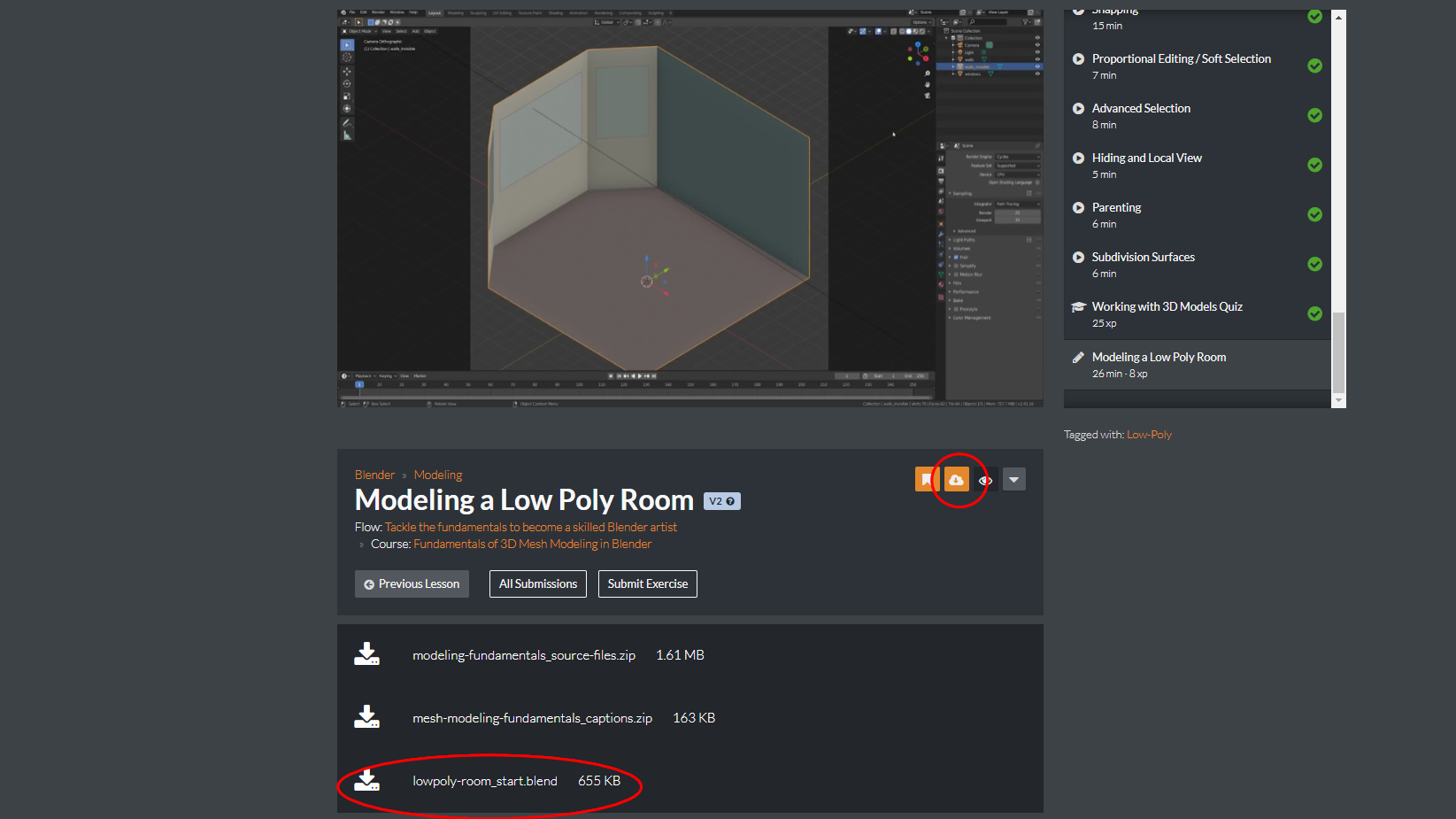1456x819 pixels.
Task: Click download icon for modeling-fundamentals_source-files.zip
Action: [366, 654]
